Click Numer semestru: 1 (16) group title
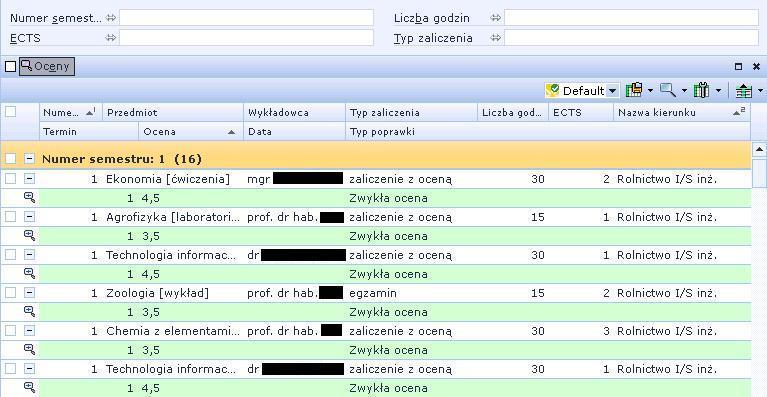The width and height of the screenshot is (767, 397). pyautogui.click(x=122, y=158)
